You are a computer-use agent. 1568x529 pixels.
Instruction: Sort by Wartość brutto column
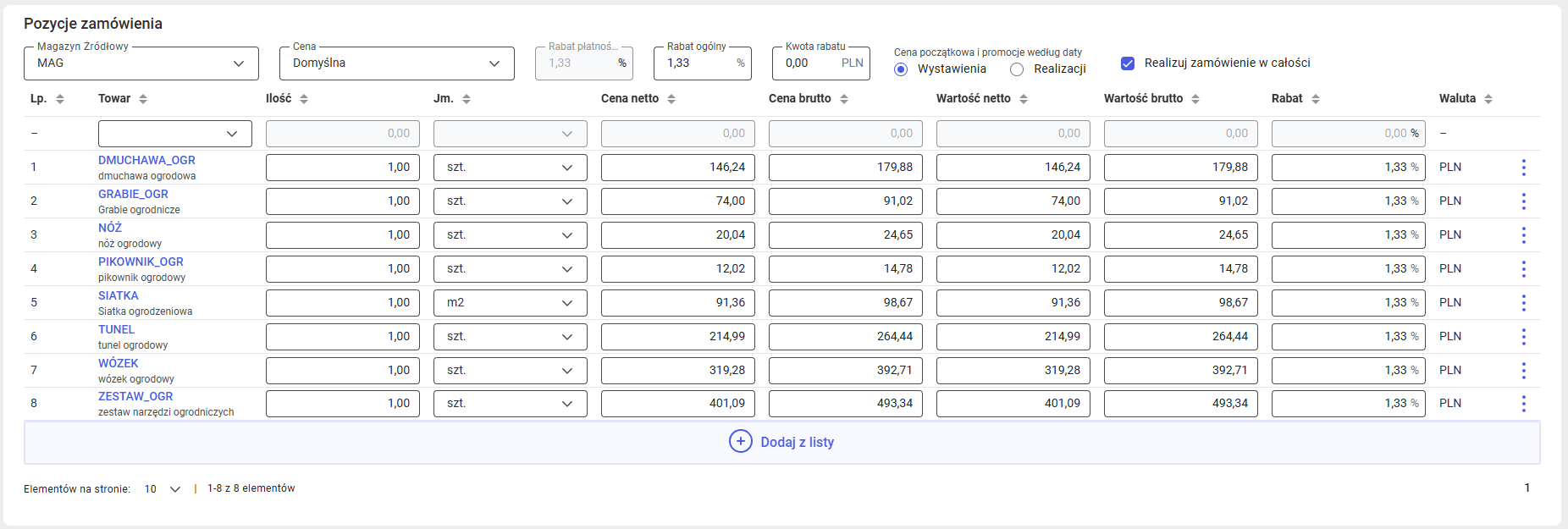click(x=1195, y=99)
